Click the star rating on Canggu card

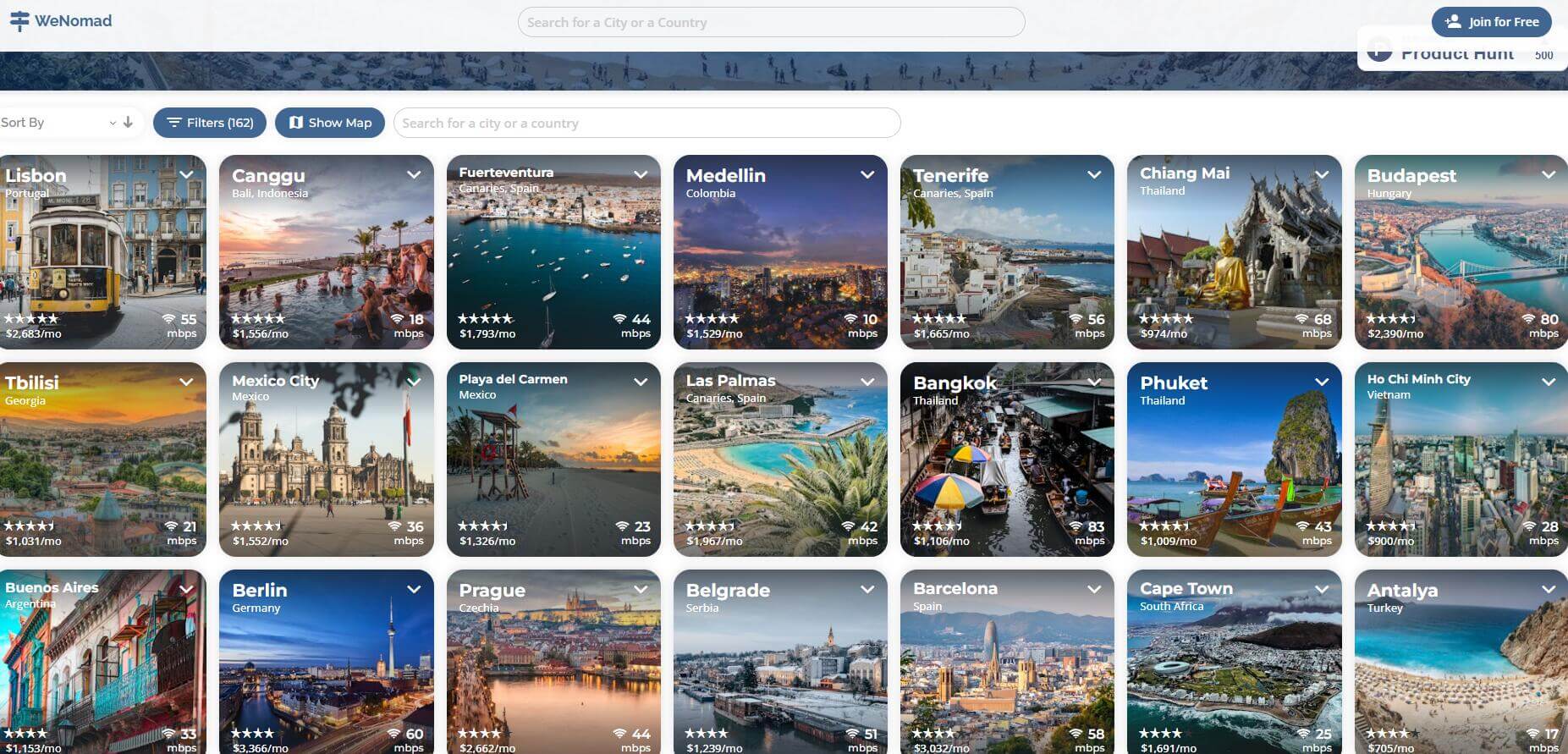tap(258, 319)
